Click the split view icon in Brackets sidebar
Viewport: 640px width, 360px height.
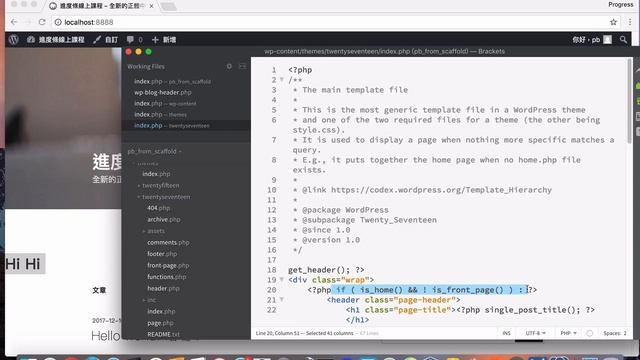tap(242, 66)
